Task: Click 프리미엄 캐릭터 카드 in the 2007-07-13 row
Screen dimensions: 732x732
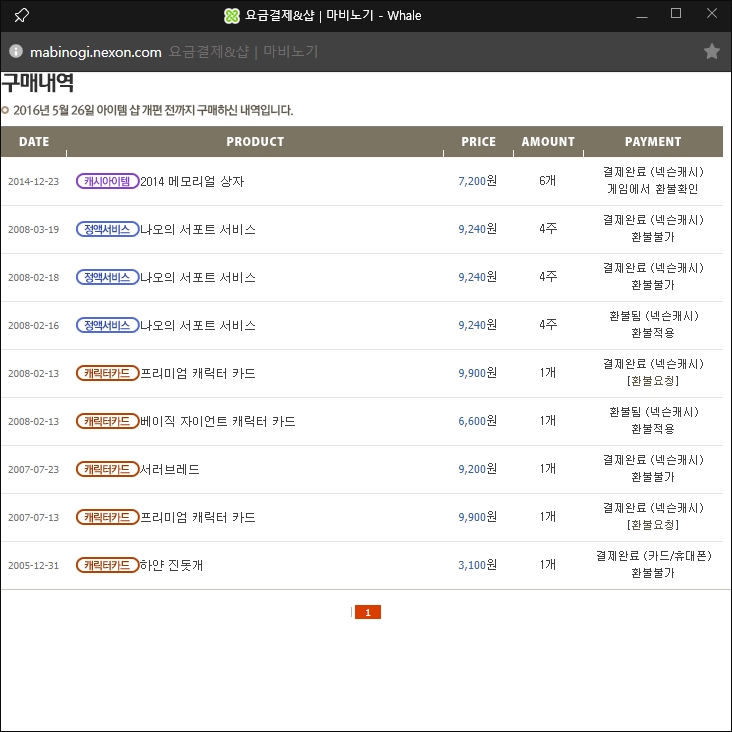Action: pos(198,517)
